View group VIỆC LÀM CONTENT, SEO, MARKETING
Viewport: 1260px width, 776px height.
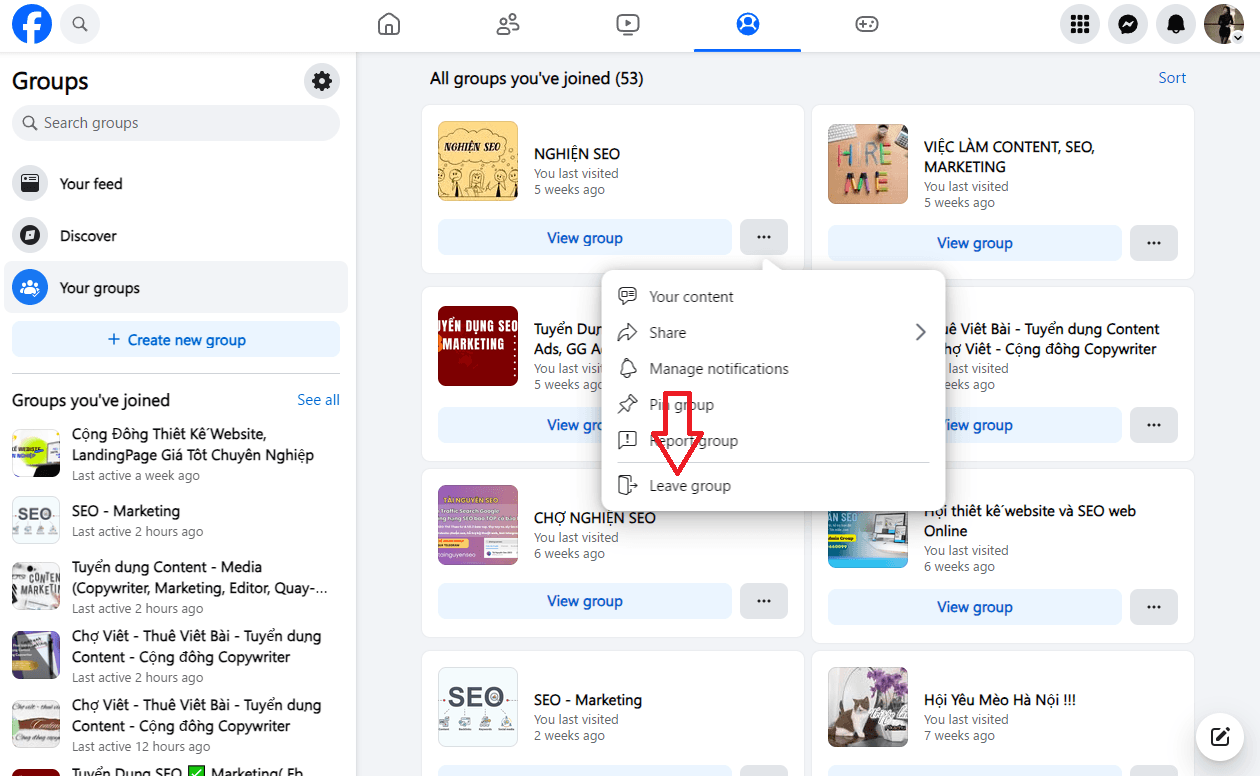pyautogui.click(x=975, y=243)
